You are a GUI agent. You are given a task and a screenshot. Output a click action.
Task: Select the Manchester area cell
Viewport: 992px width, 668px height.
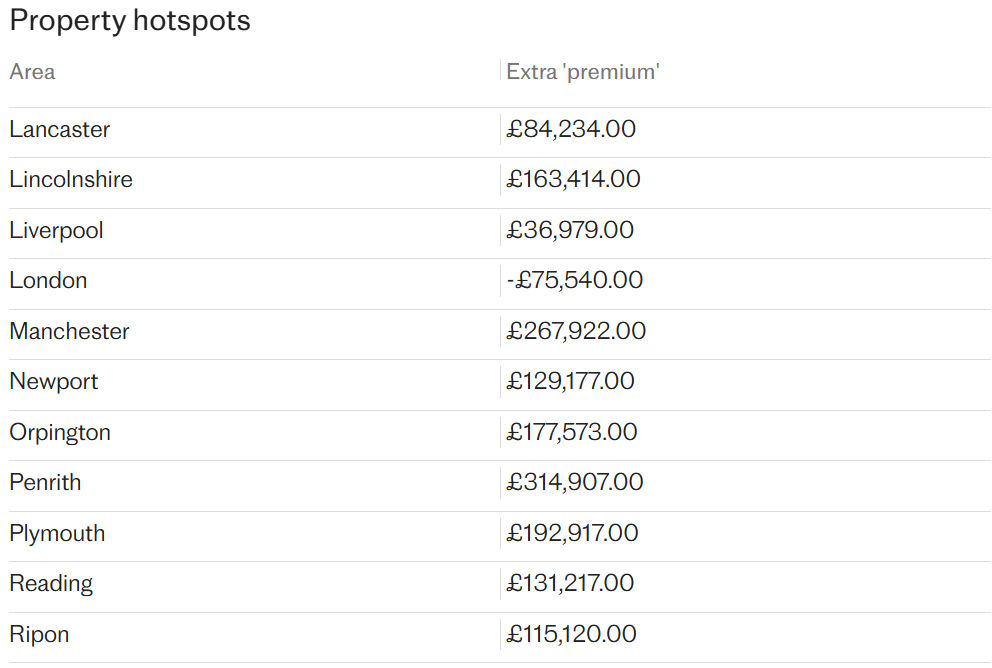click(69, 331)
